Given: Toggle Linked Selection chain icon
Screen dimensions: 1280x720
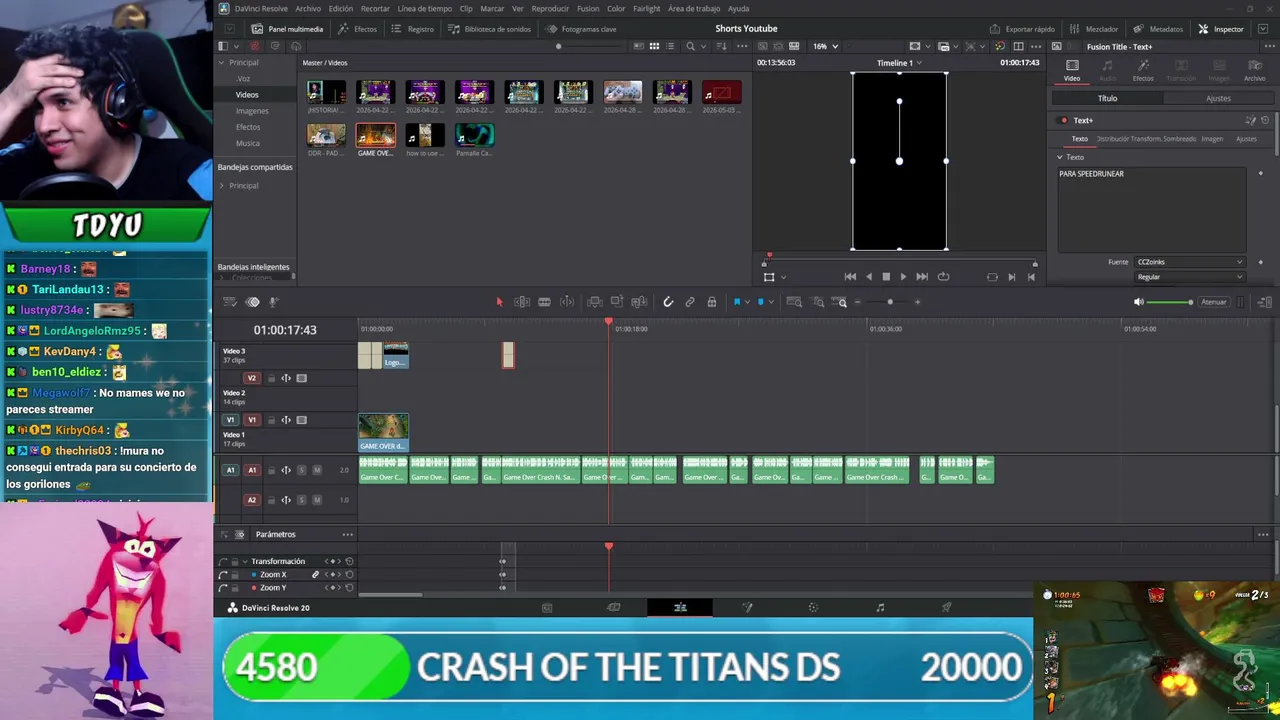Looking at the screenshot, I should tap(690, 302).
